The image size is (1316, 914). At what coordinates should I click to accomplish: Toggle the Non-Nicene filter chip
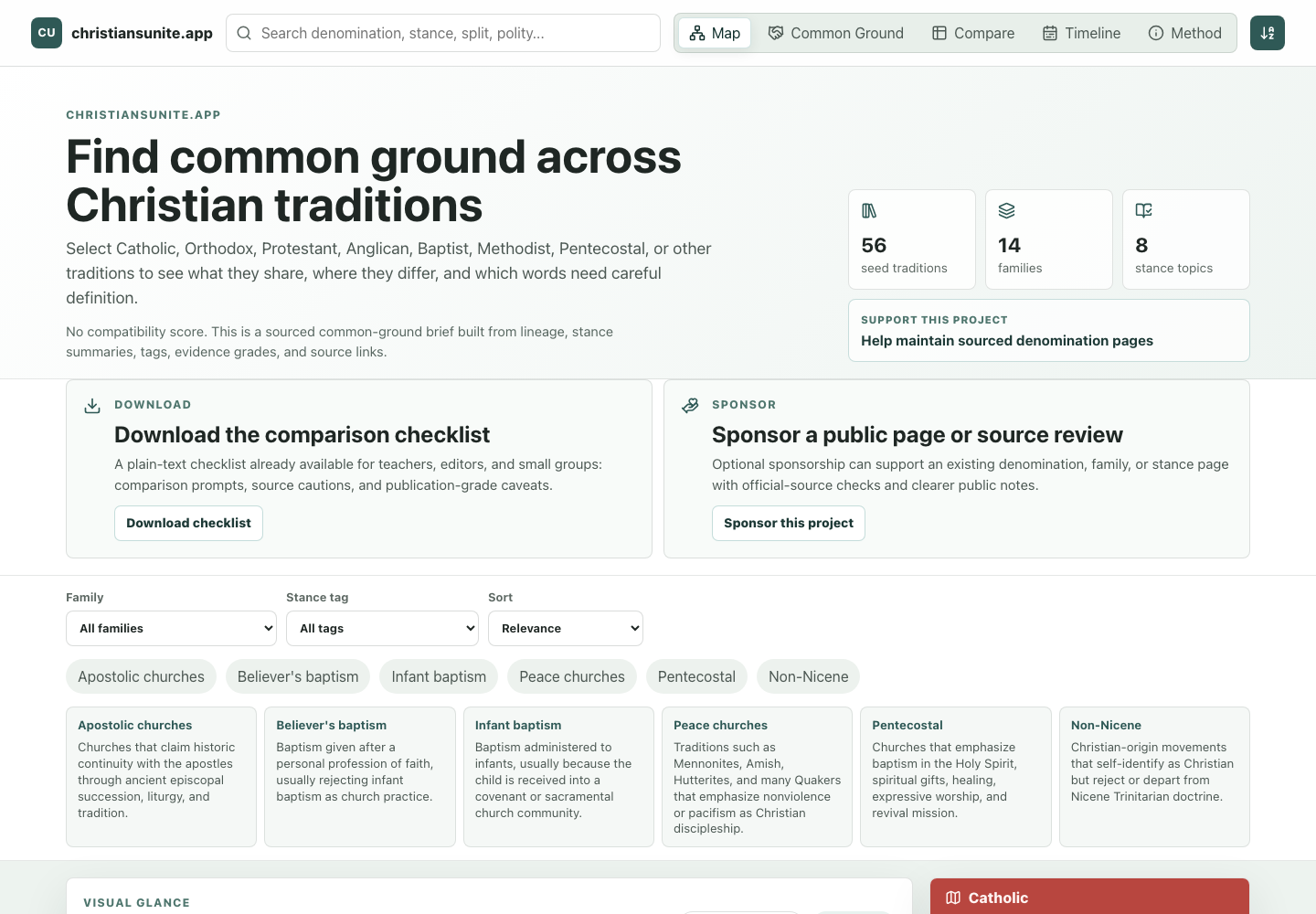pos(809,676)
